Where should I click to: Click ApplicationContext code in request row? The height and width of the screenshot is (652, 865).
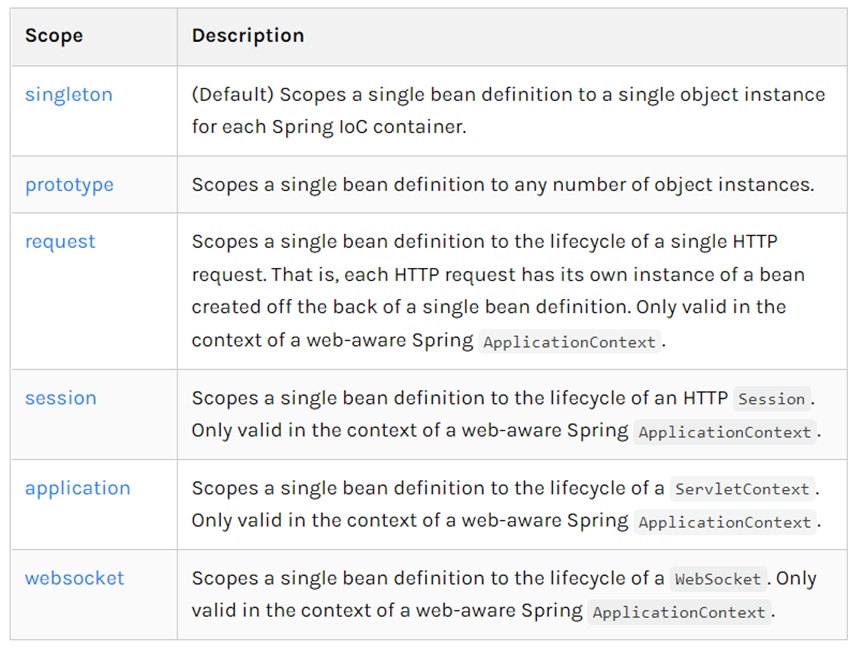[x=569, y=342]
